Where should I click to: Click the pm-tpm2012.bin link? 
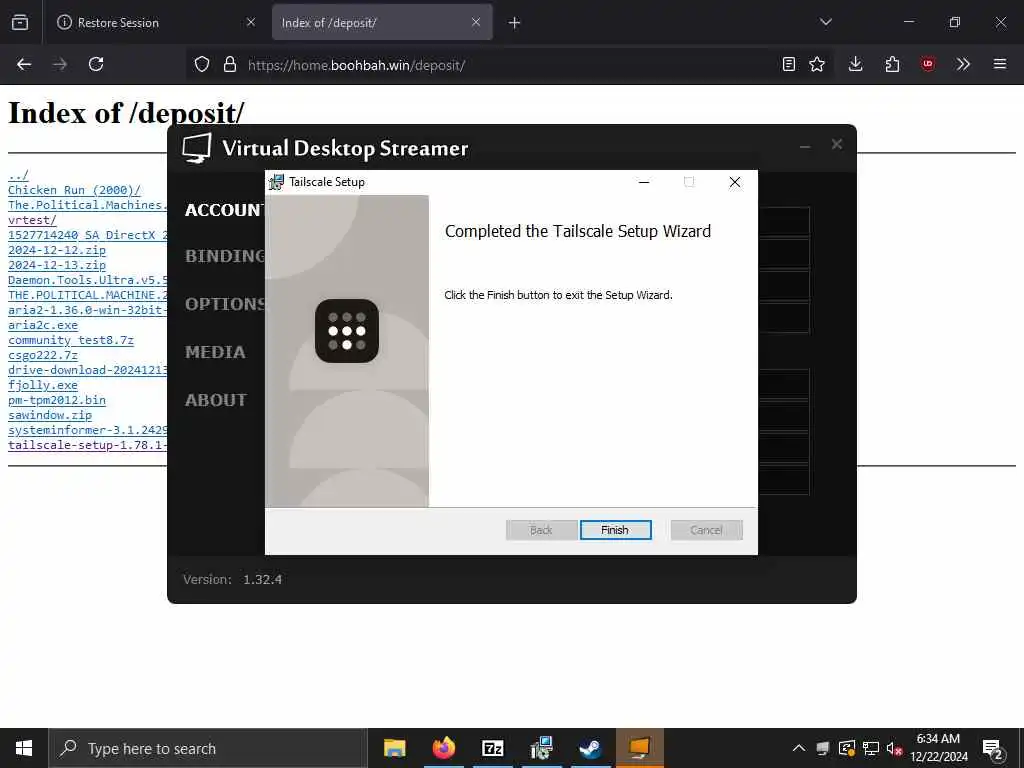coord(57,400)
